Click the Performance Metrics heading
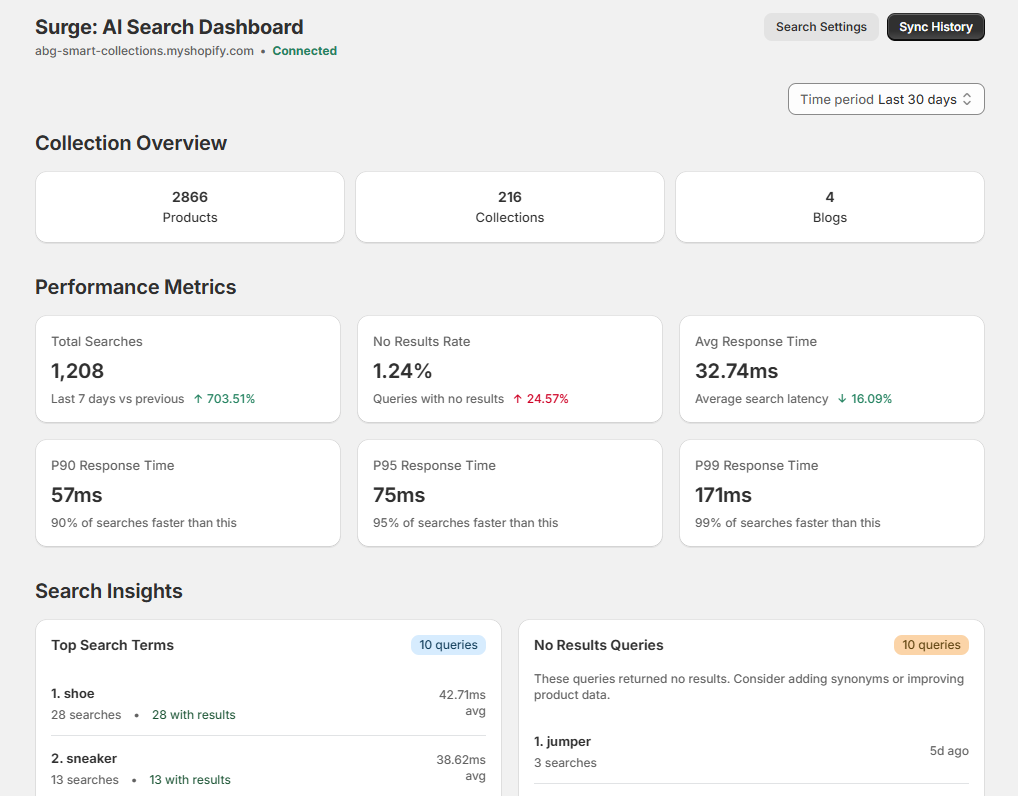Viewport: 1018px width, 796px height. pyautogui.click(x=135, y=287)
